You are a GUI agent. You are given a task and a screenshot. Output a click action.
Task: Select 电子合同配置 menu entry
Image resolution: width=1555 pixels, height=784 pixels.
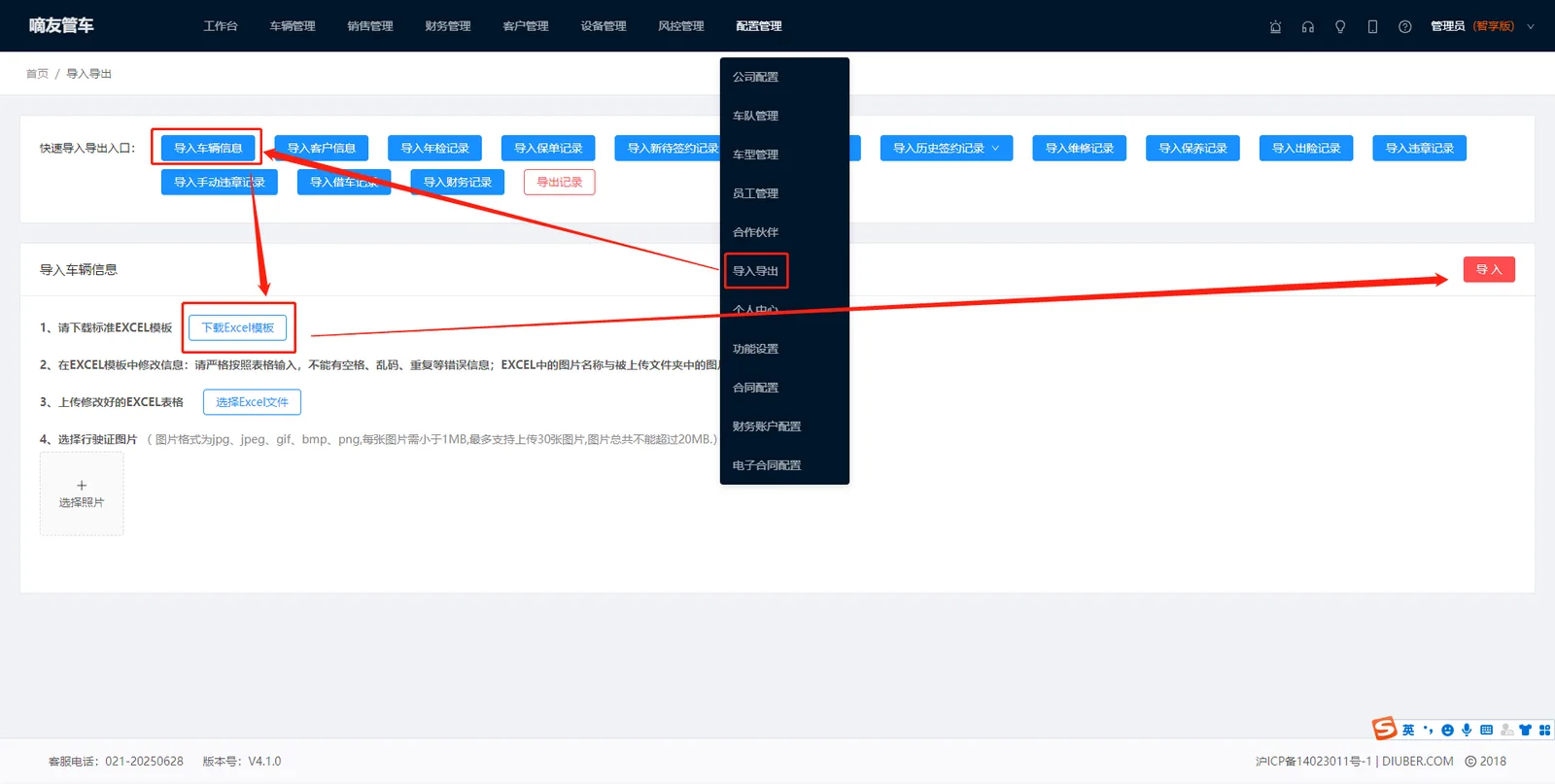(784, 465)
